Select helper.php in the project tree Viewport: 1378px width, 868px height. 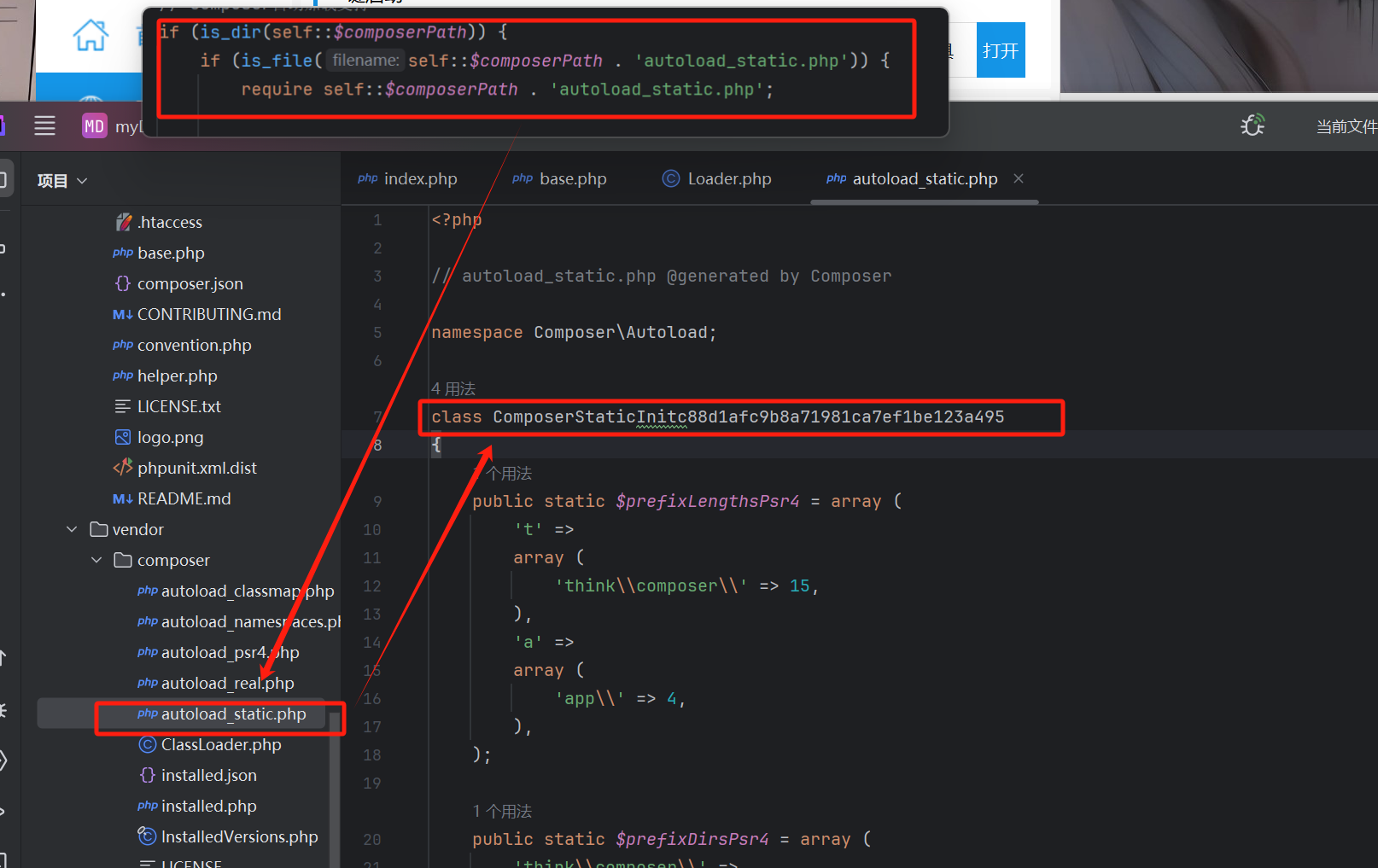(178, 376)
